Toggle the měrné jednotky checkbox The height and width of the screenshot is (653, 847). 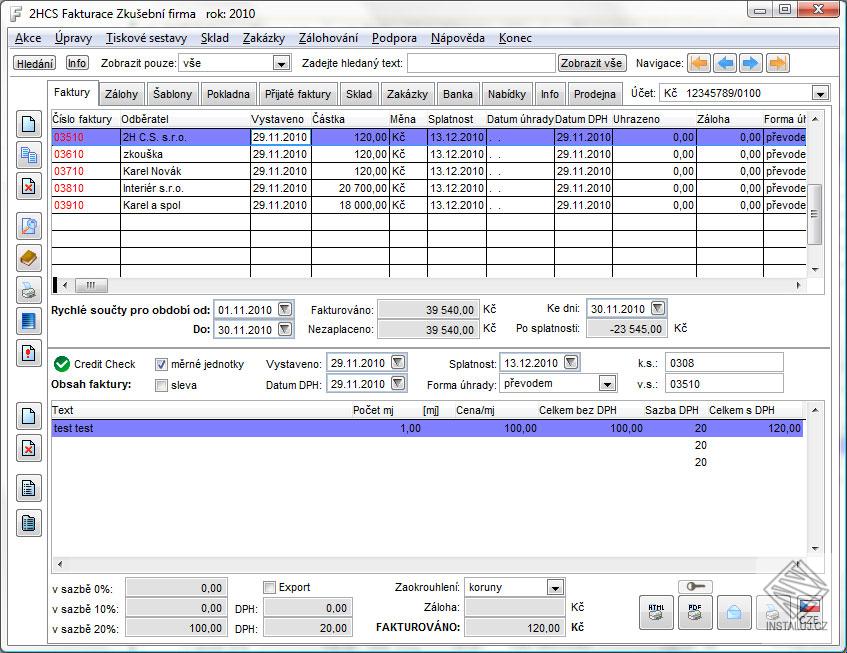pyautogui.click(x=162, y=364)
